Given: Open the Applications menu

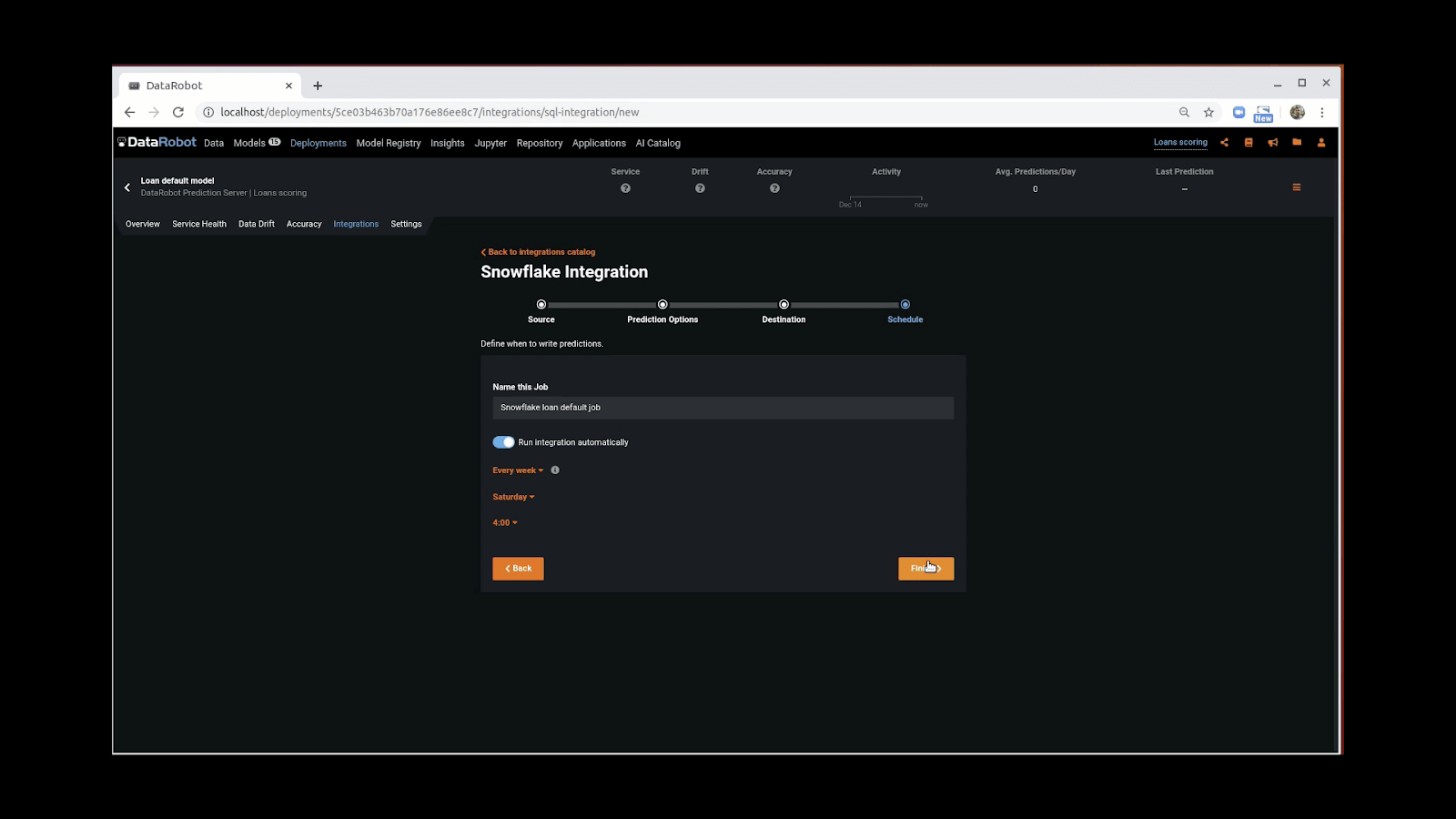Looking at the screenshot, I should [x=599, y=143].
